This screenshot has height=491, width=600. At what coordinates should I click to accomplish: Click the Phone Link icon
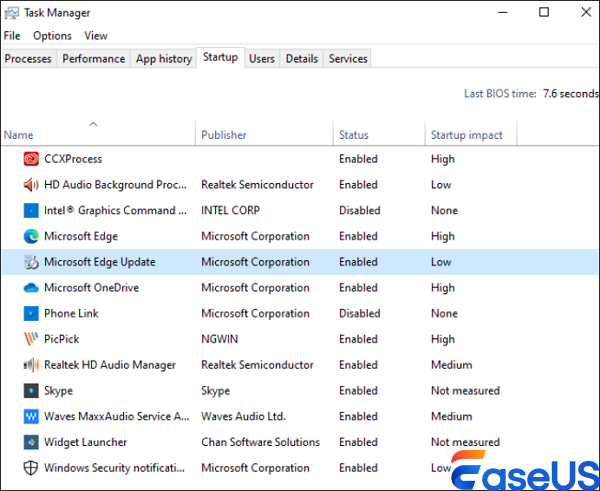click(30, 314)
